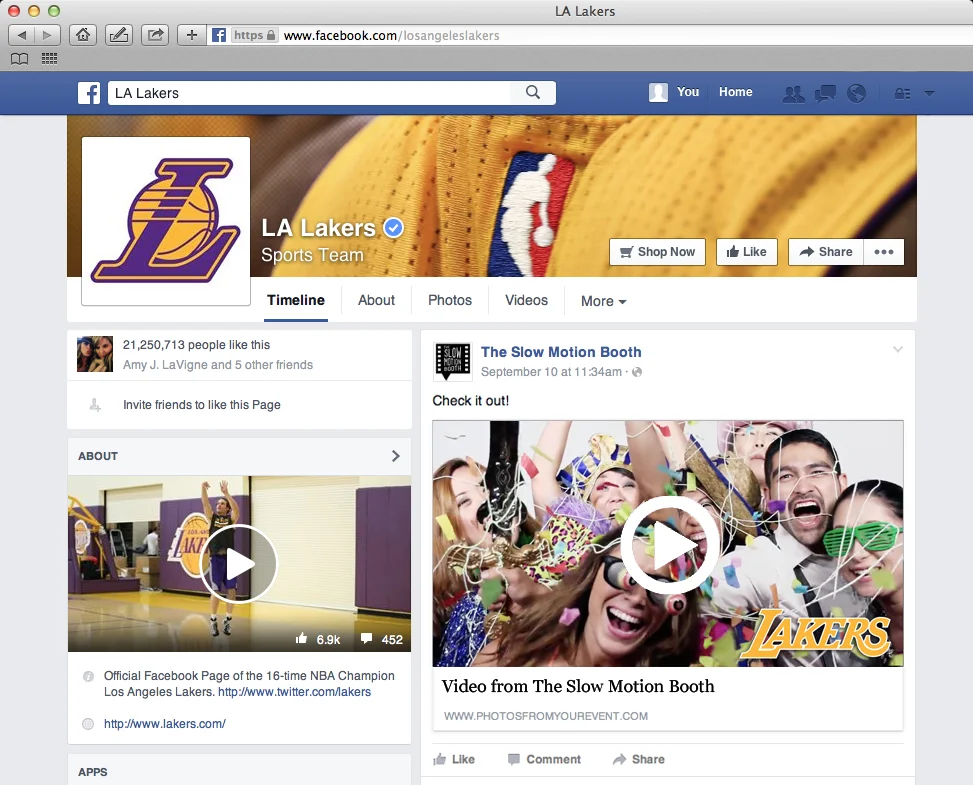Viewport: 973px width, 785px height.
Task: Click the browser share toolbar icon
Action: point(155,35)
